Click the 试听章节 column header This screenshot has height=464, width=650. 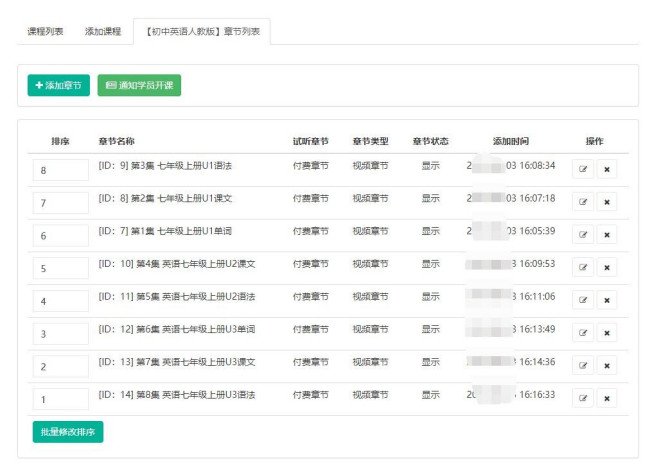click(310, 141)
